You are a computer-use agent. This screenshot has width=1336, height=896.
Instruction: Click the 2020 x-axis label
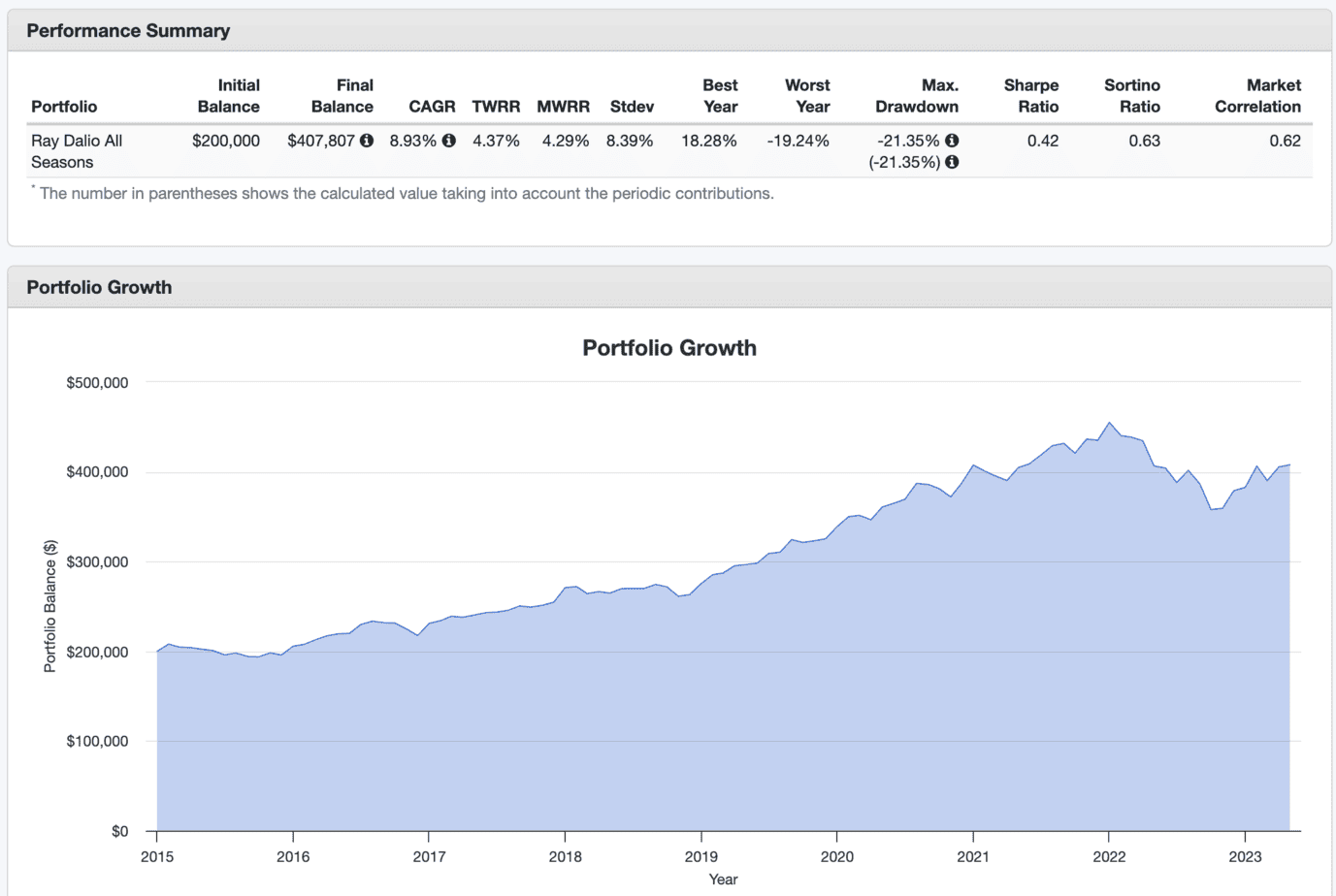coord(837,856)
